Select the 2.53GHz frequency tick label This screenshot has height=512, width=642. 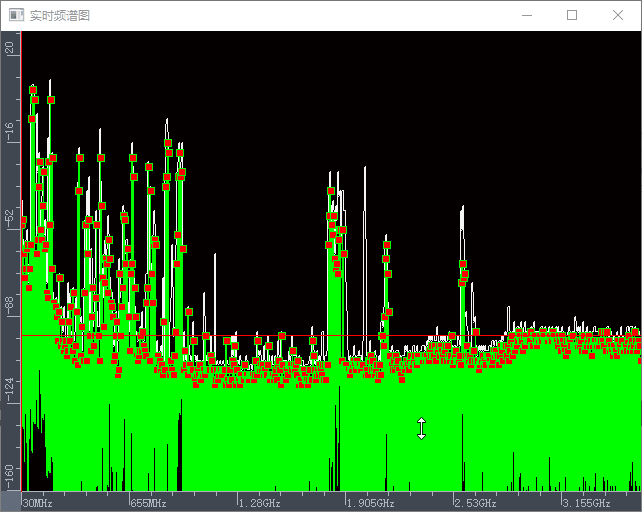475,502
